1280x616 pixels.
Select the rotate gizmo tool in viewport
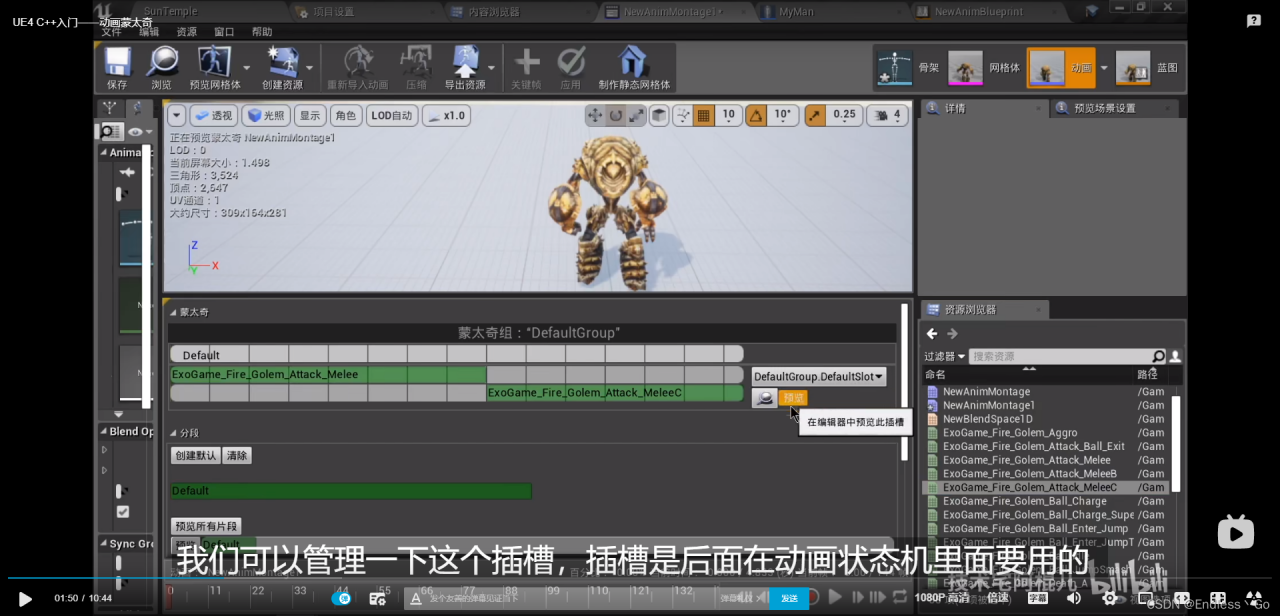point(616,116)
